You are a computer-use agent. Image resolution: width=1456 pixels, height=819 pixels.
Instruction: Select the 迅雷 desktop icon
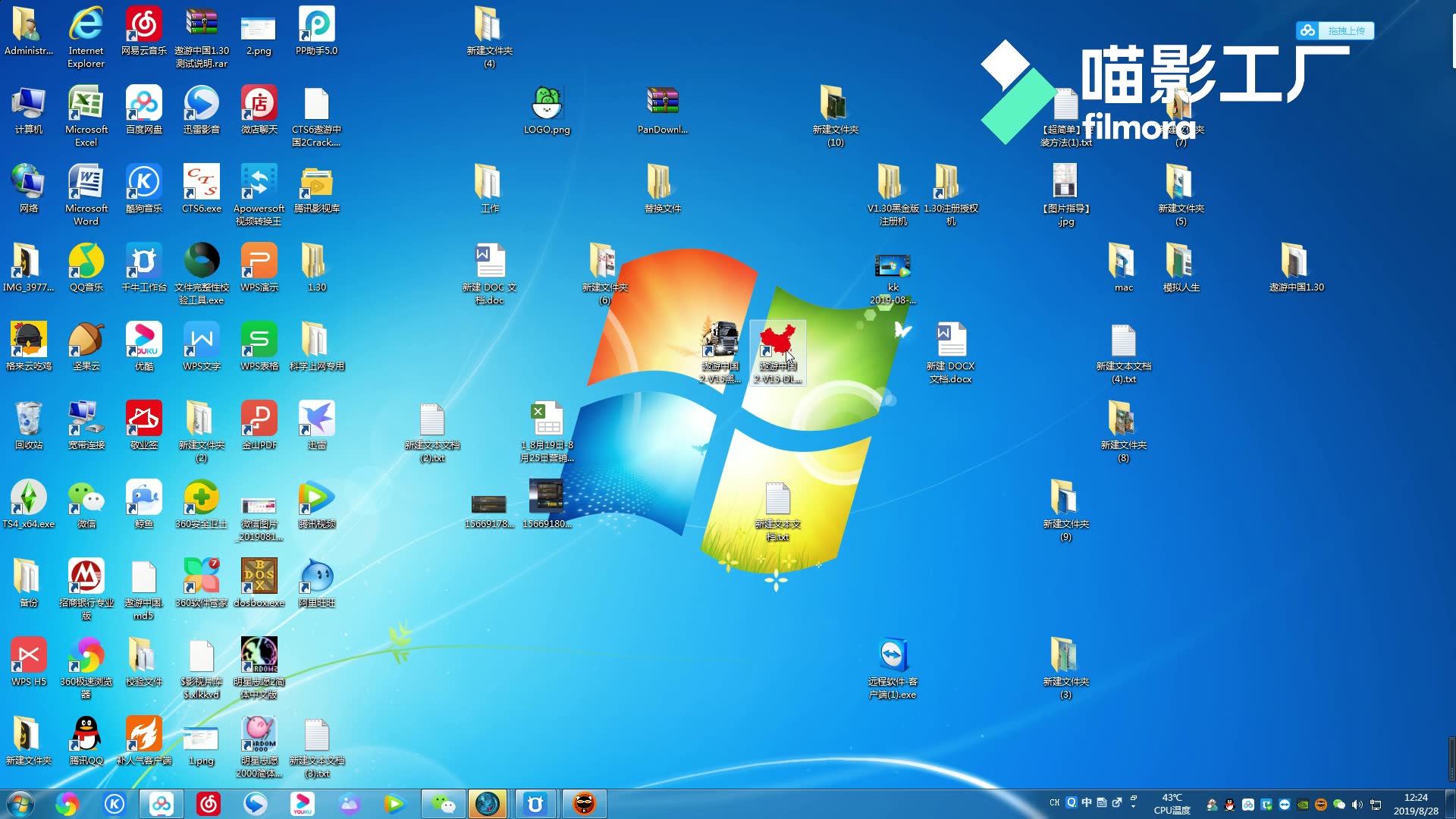[x=316, y=425]
